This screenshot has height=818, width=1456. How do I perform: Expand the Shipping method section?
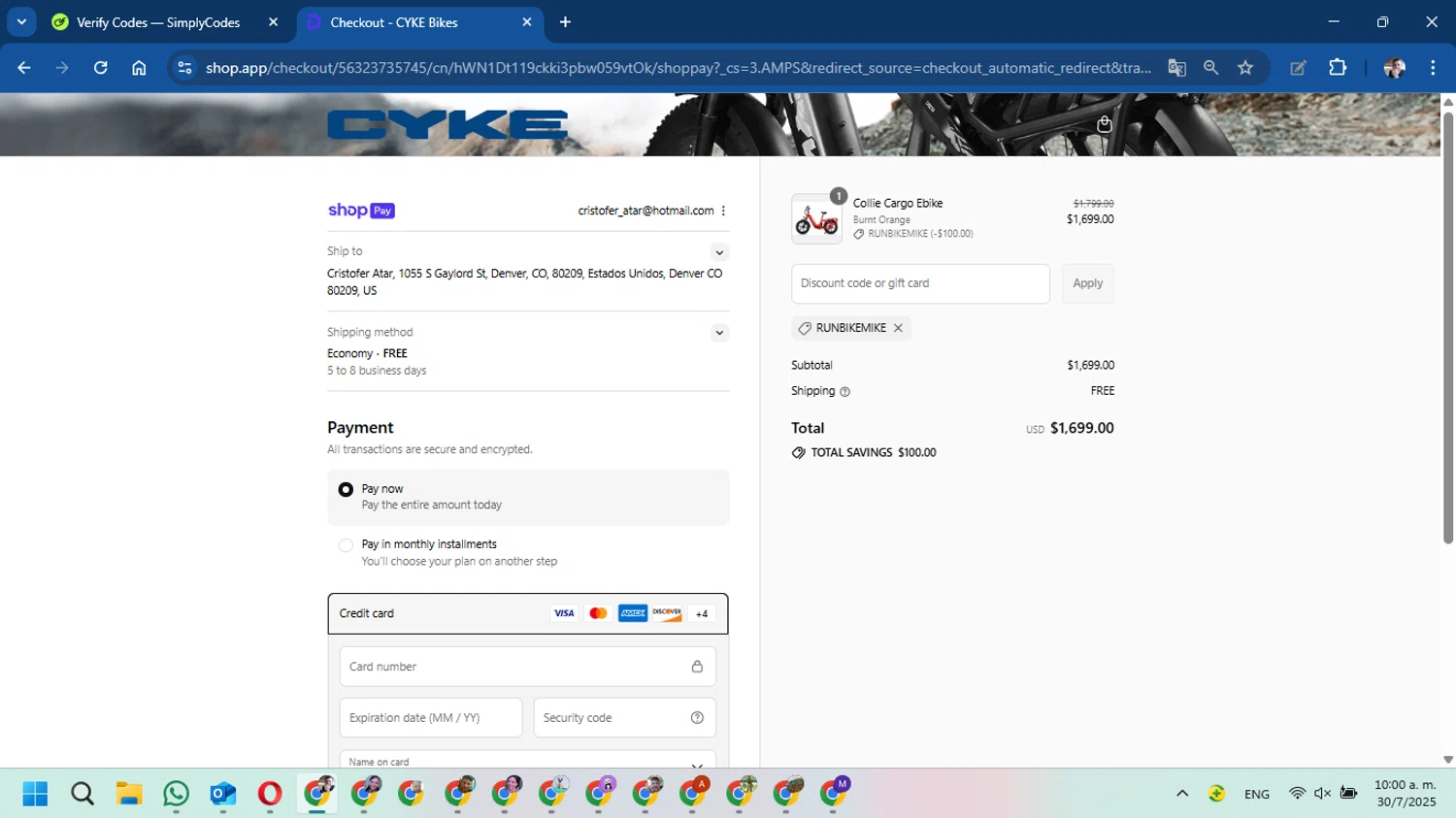[719, 333]
